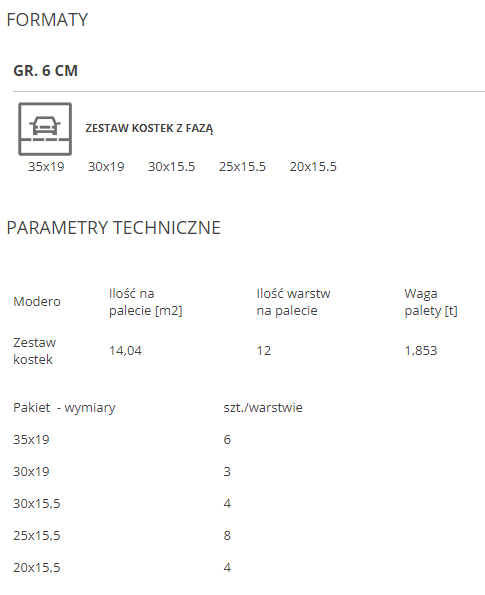Select the 30x19 format label

[x=106, y=167]
